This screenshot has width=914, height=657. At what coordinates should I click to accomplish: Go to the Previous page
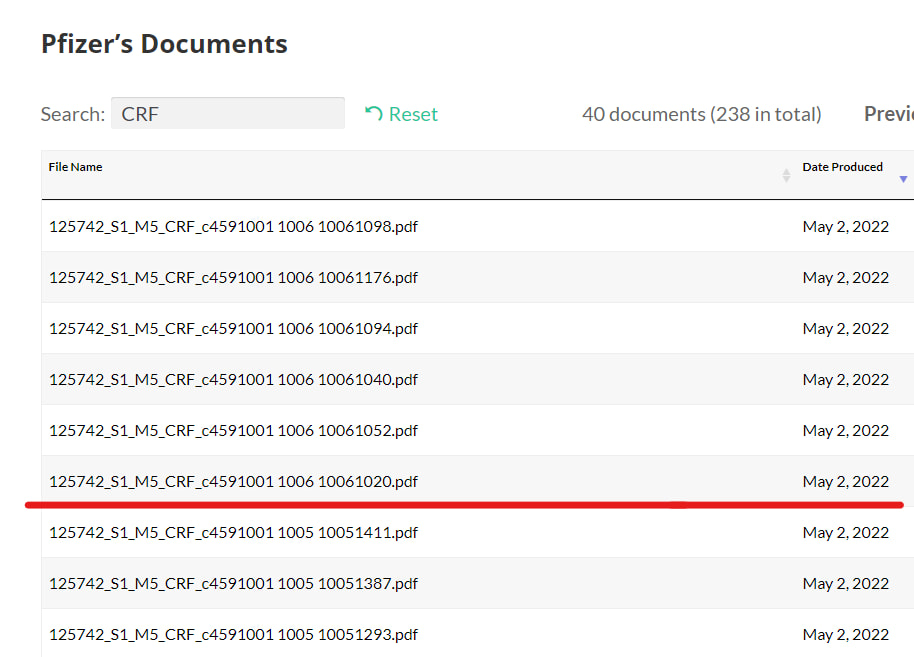coord(888,114)
